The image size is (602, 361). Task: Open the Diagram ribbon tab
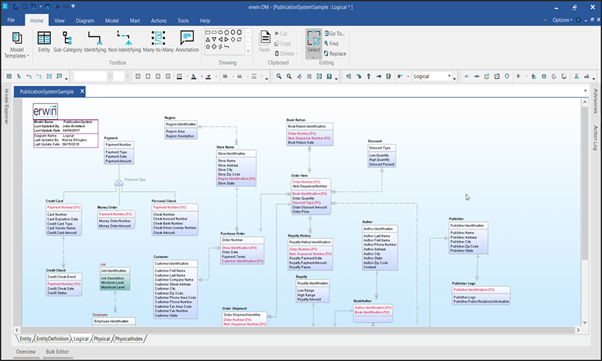[85, 21]
